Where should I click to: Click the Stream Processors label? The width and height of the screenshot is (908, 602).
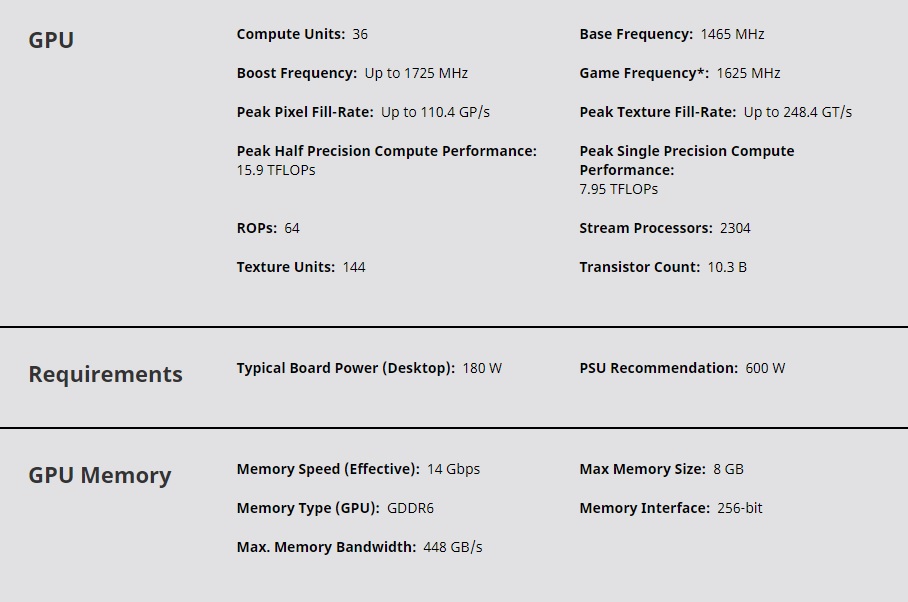(x=645, y=228)
